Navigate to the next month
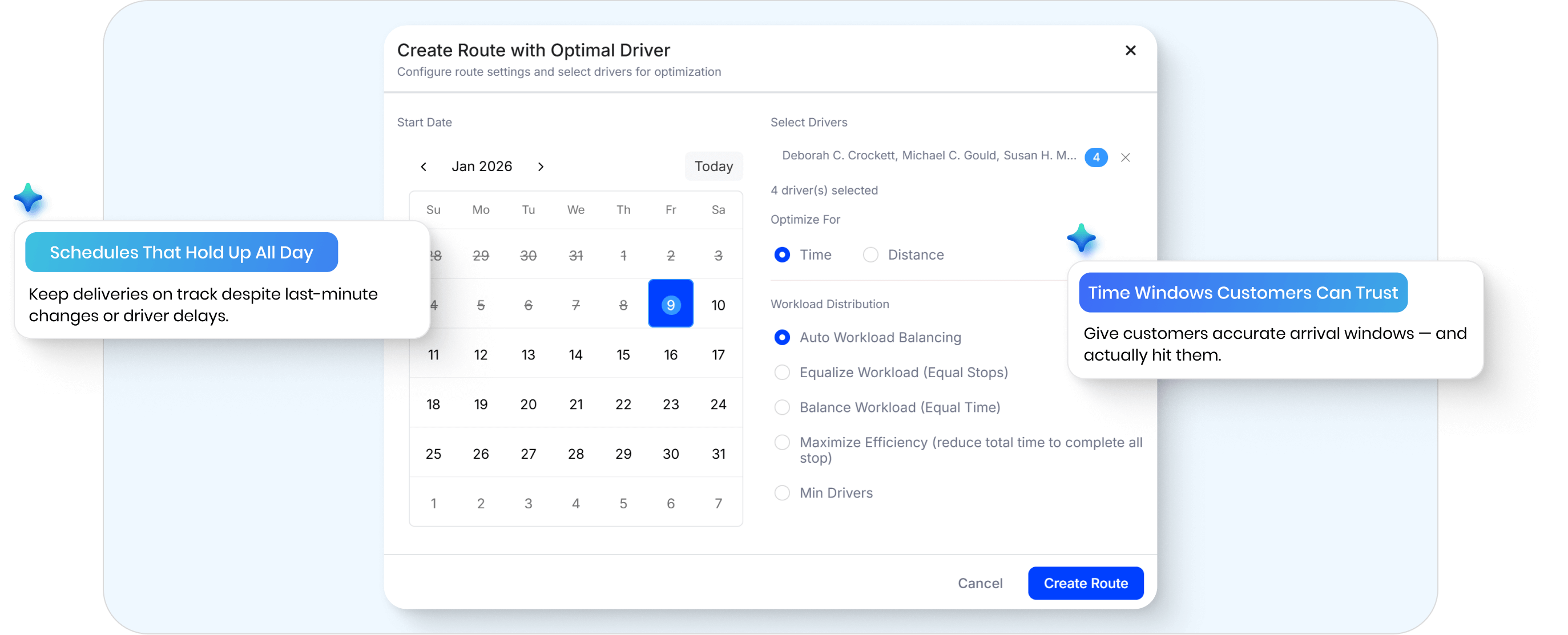The image size is (1568, 635). tap(541, 166)
